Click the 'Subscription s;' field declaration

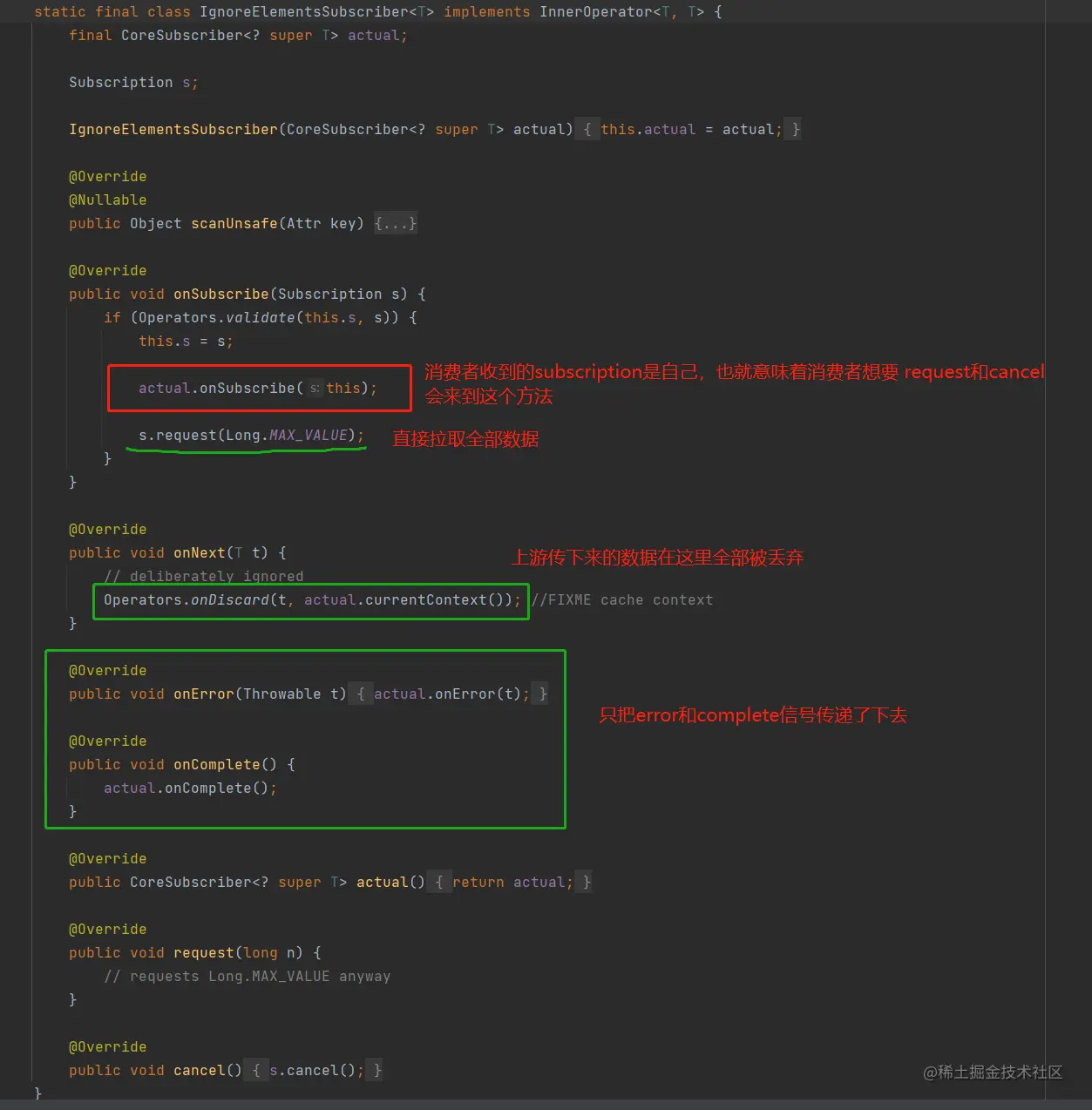[x=134, y=83]
